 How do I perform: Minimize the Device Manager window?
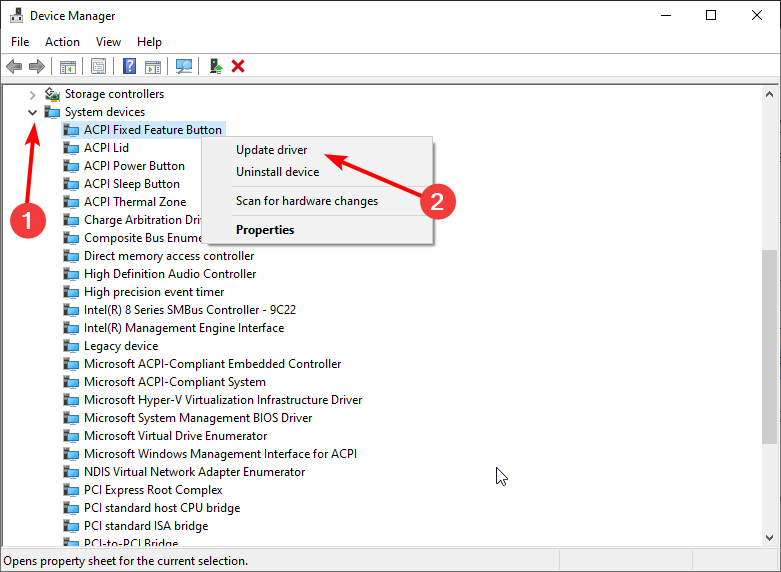click(x=666, y=15)
